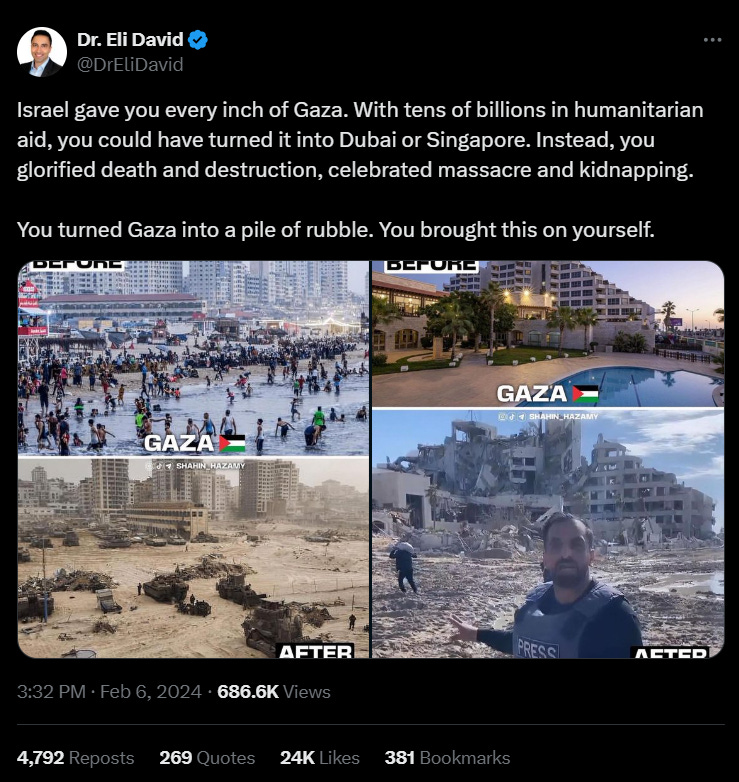Click the tweet's first paragraph text
The width and height of the screenshot is (739, 782).
(360, 140)
